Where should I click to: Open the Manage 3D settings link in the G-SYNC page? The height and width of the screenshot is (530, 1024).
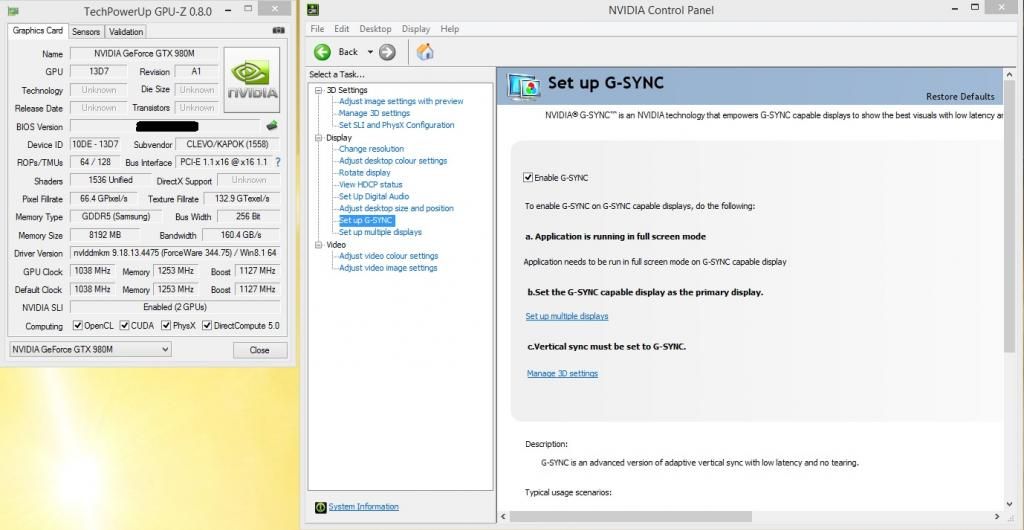[562, 373]
